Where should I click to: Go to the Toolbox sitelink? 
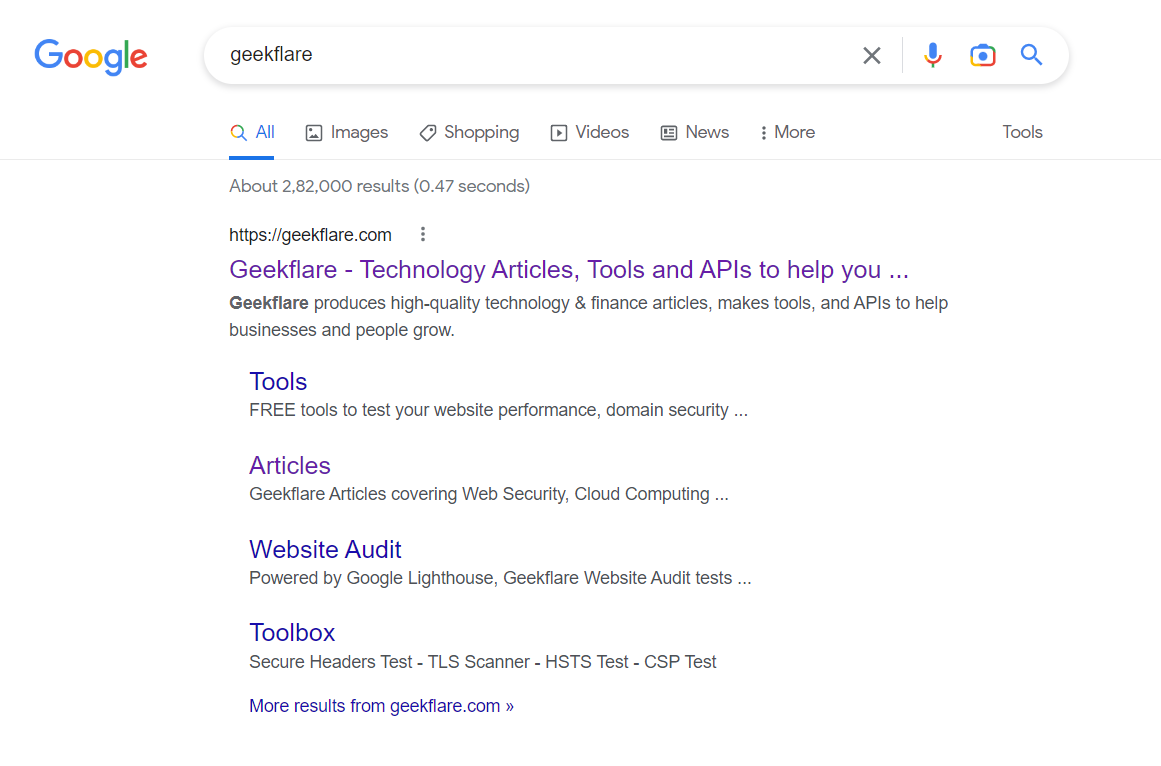292,633
